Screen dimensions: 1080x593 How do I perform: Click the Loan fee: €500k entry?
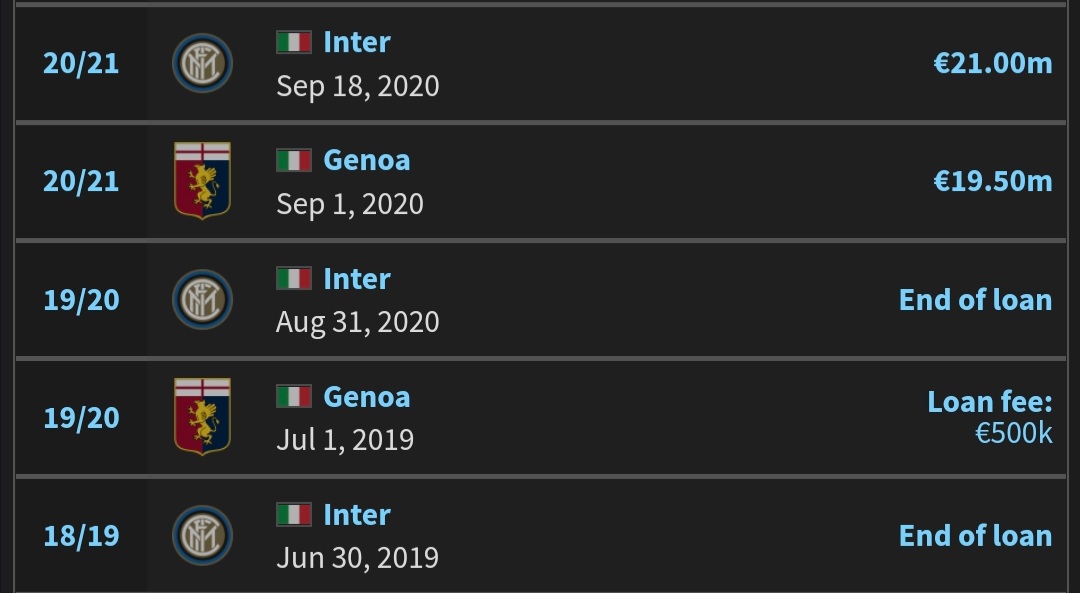[x=990, y=417]
